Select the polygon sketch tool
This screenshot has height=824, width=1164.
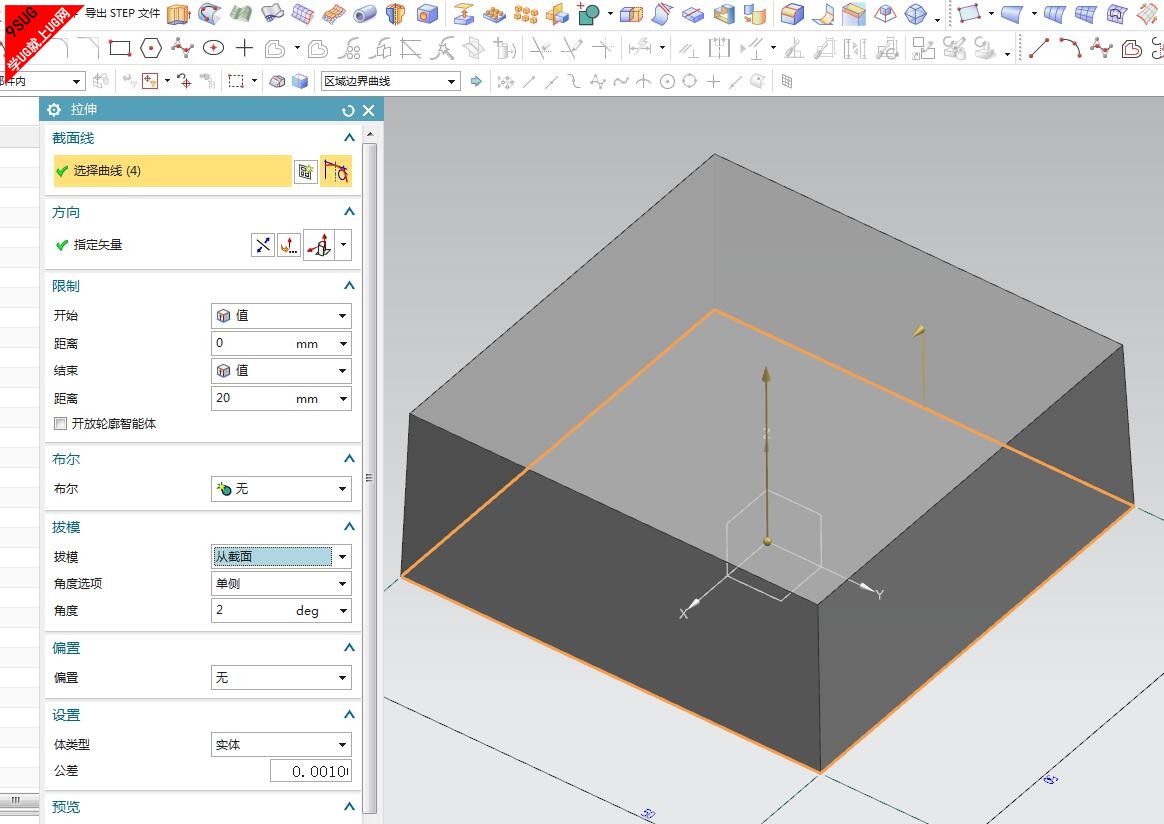pos(151,49)
